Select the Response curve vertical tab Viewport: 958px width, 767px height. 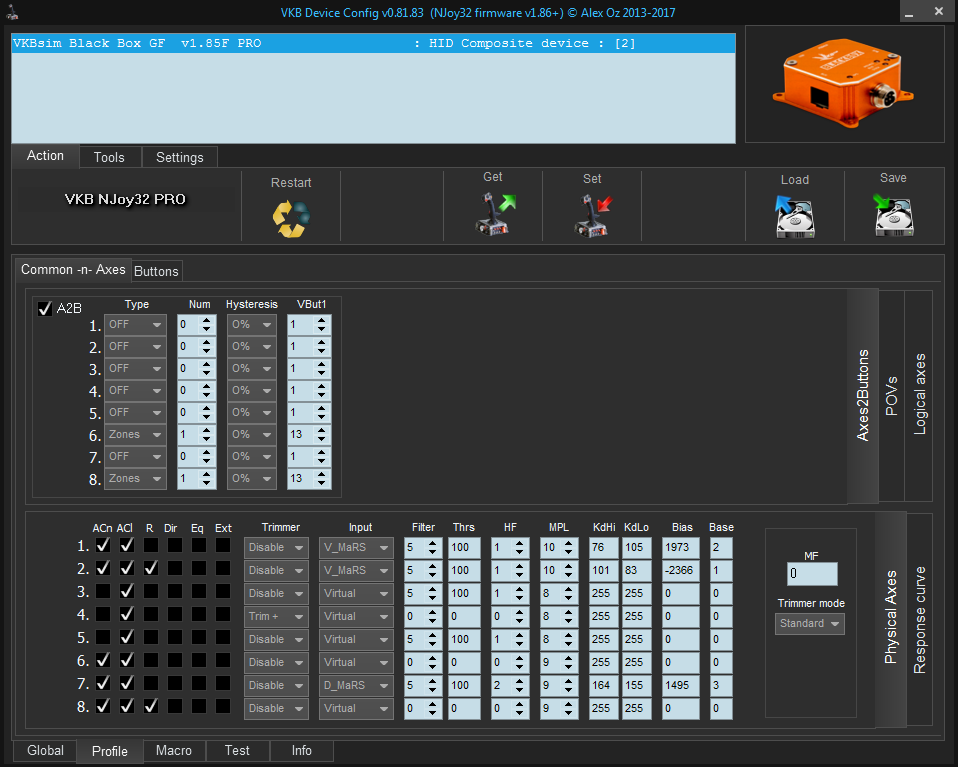coord(920,619)
